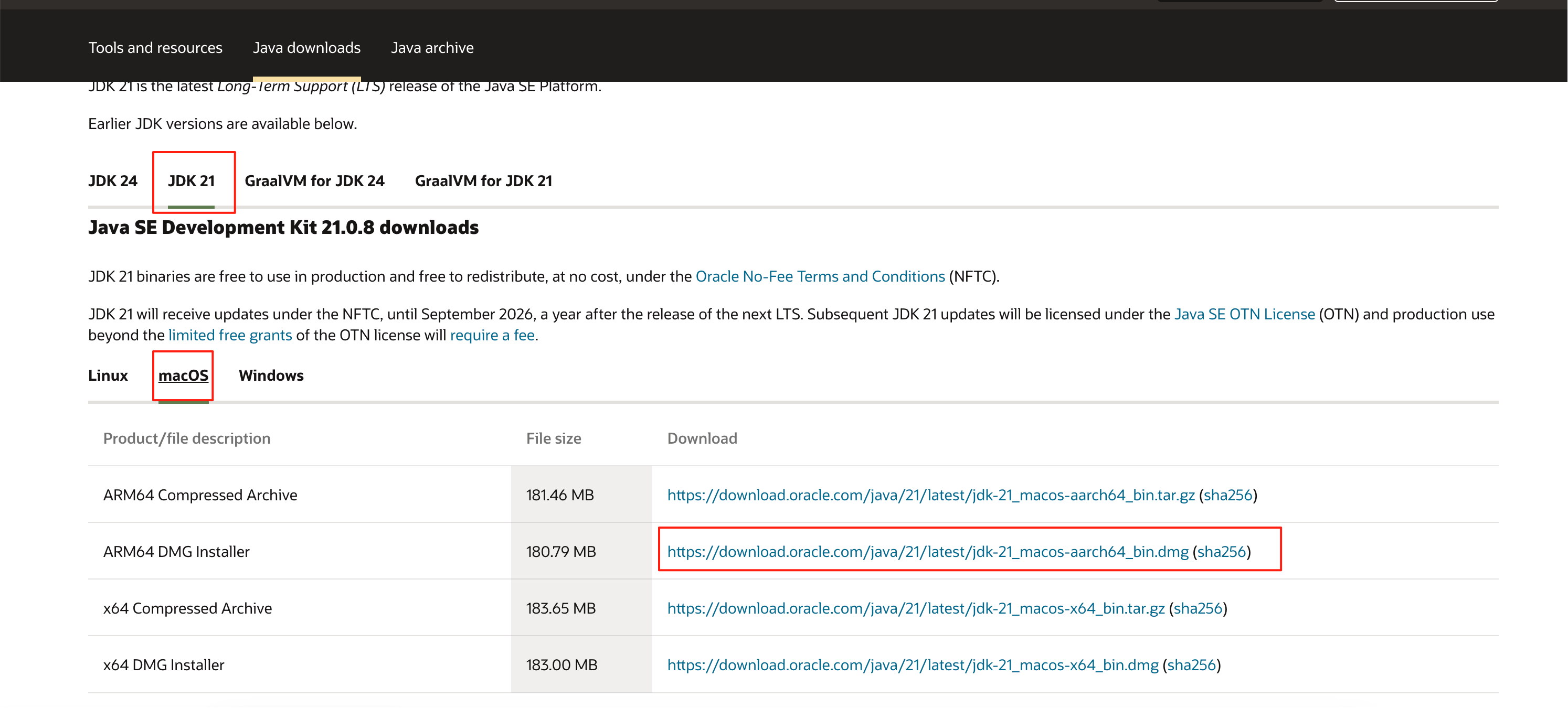Select the Java downloads nav item
1568x708 pixels.
tap(307, 47)
